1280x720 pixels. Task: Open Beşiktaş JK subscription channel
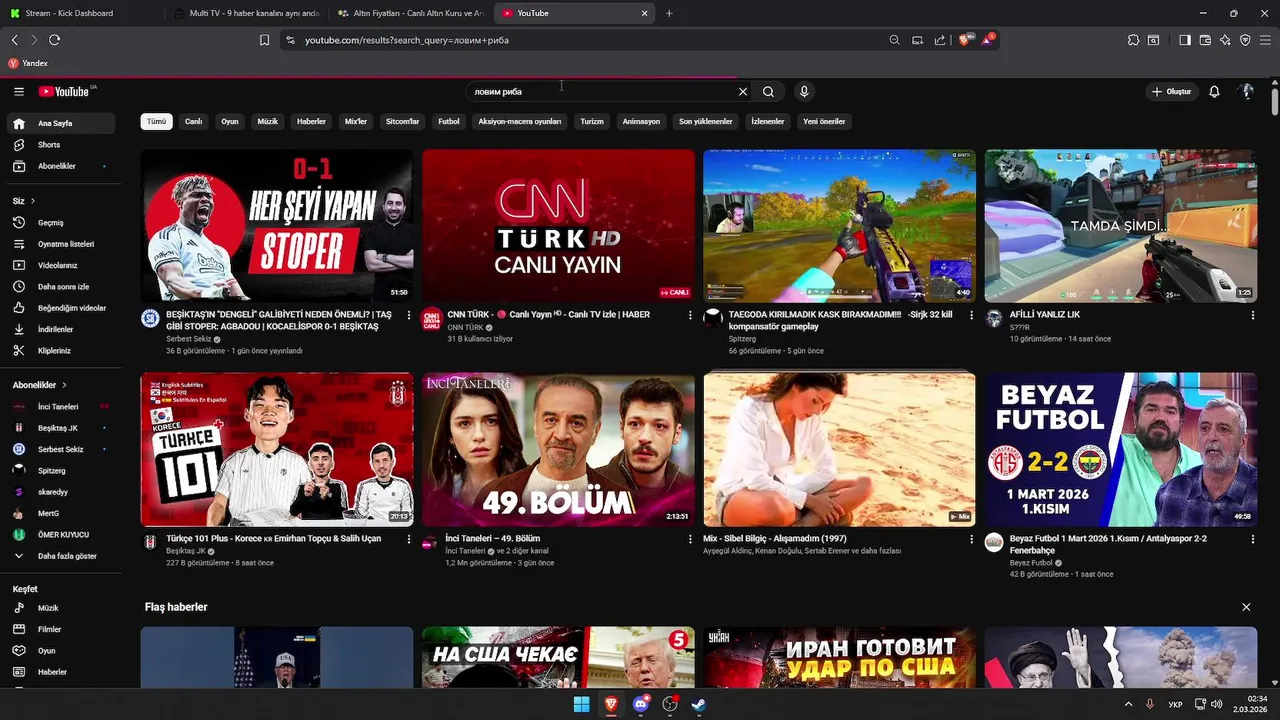[x=61, y=428]
